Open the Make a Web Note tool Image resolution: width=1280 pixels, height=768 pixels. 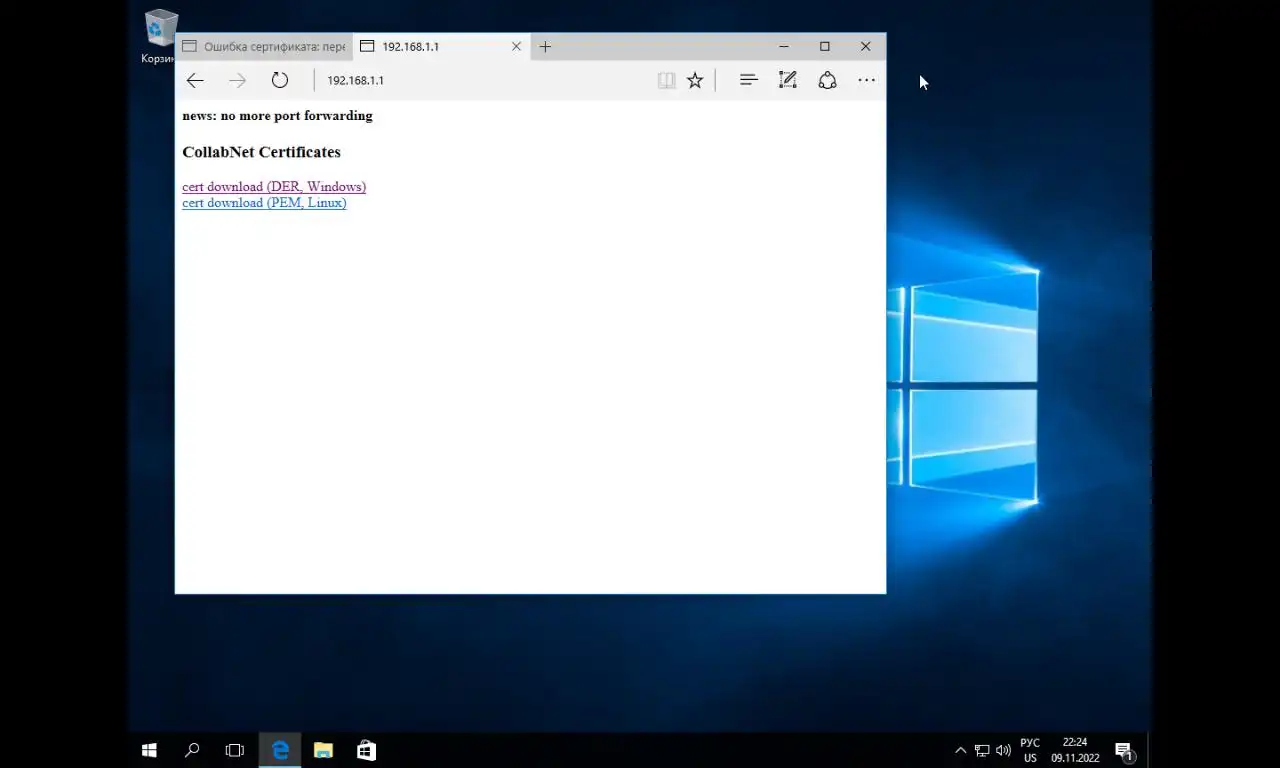(x=788, y=80)
